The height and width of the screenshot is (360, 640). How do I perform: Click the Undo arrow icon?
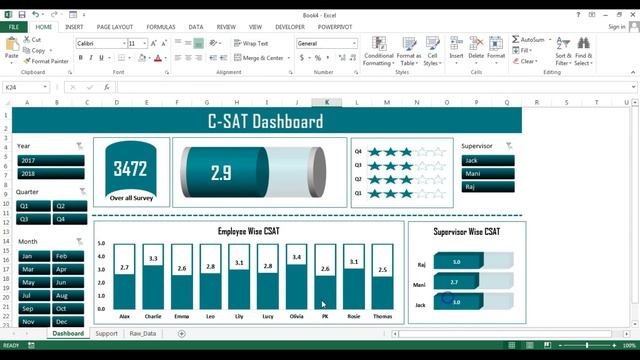36,15
